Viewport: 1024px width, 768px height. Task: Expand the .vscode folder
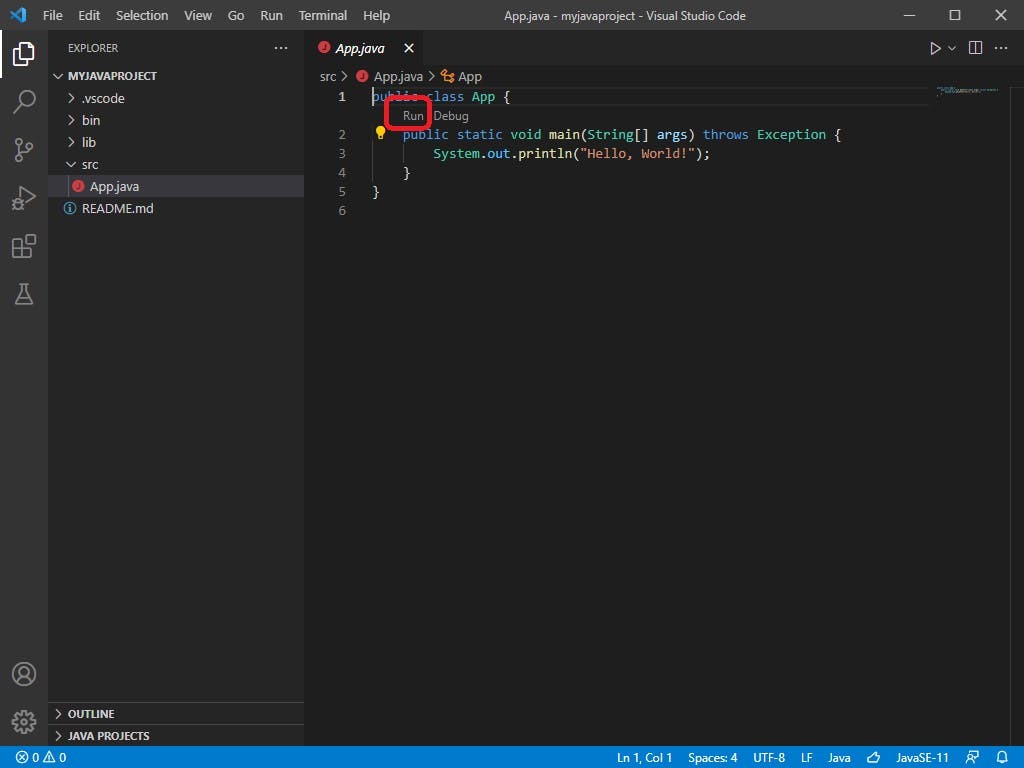[x=102, y=98]
